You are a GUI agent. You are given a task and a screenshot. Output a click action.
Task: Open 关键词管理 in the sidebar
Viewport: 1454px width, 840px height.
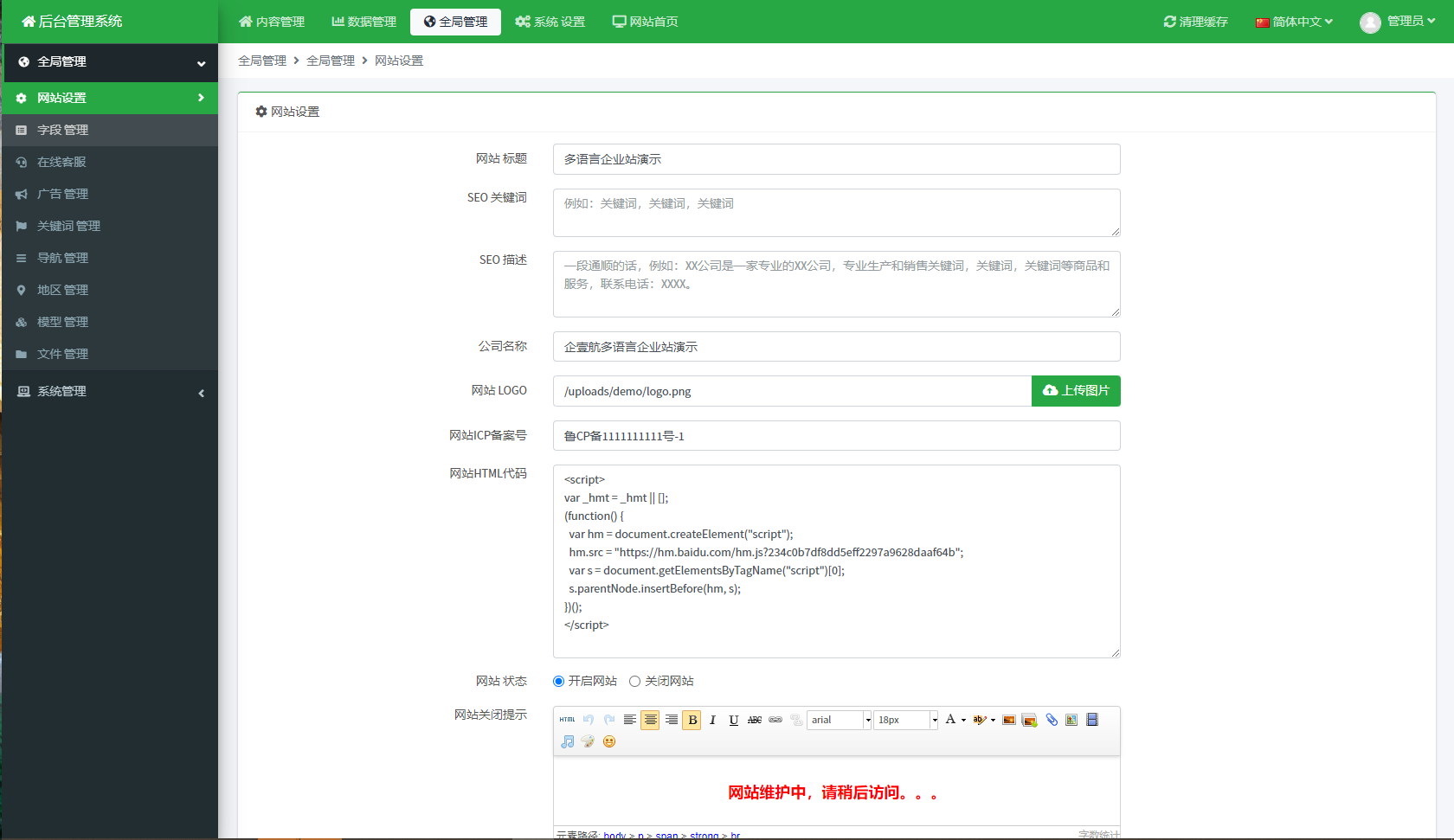(110, 226)
